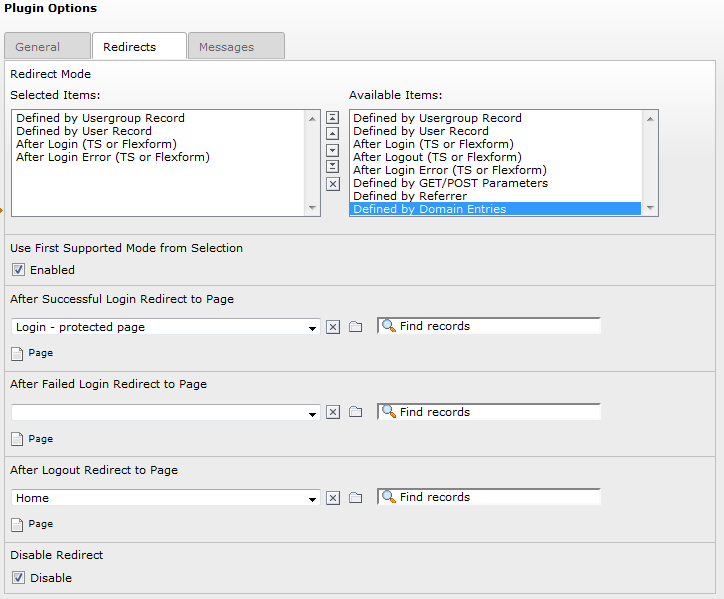Click the move-to-bottom icon for selected items
Viewport: 724px width, 599px height.
333,166
